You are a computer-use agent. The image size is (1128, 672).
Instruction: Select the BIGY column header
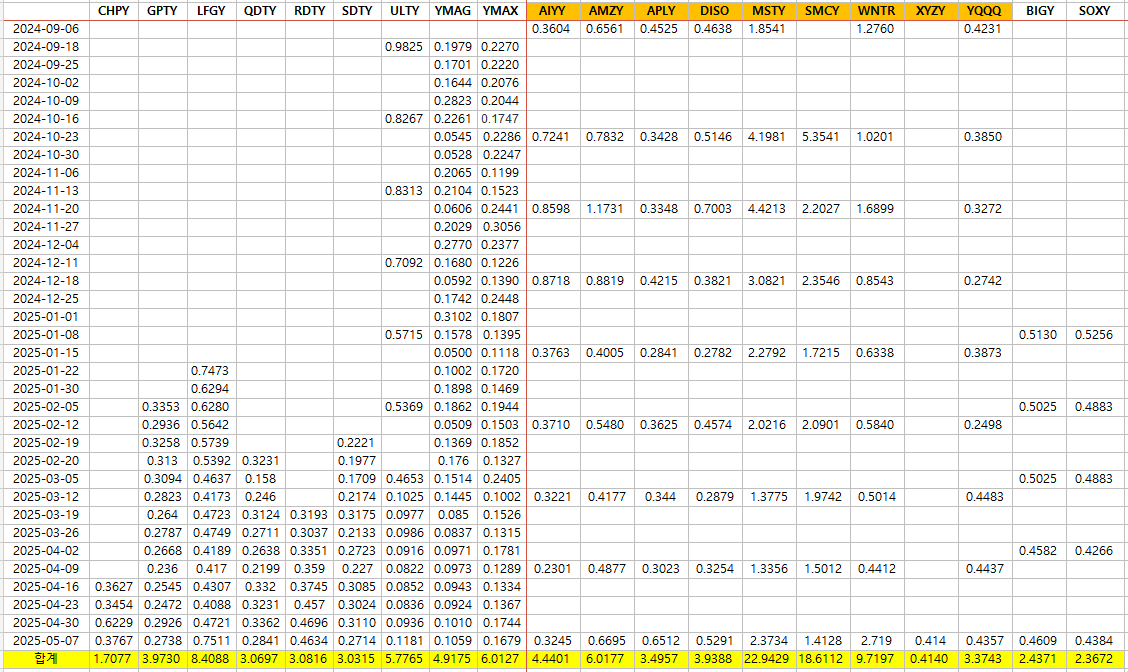click(1040, 11)
